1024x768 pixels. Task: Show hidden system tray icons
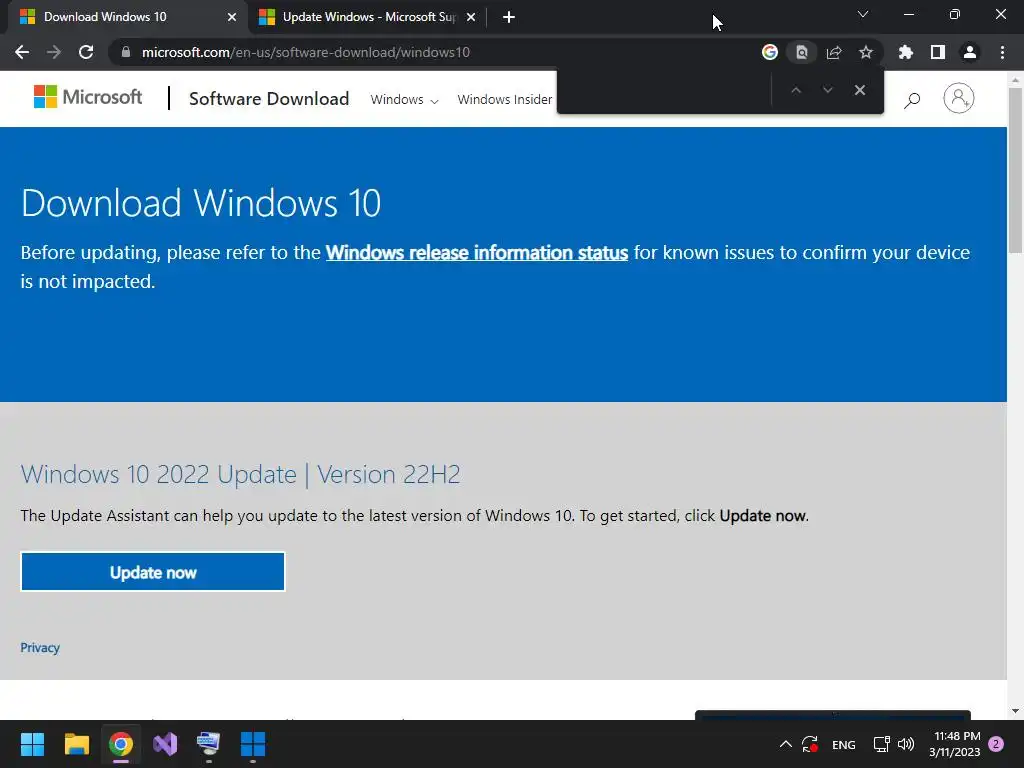pos(786,744)
